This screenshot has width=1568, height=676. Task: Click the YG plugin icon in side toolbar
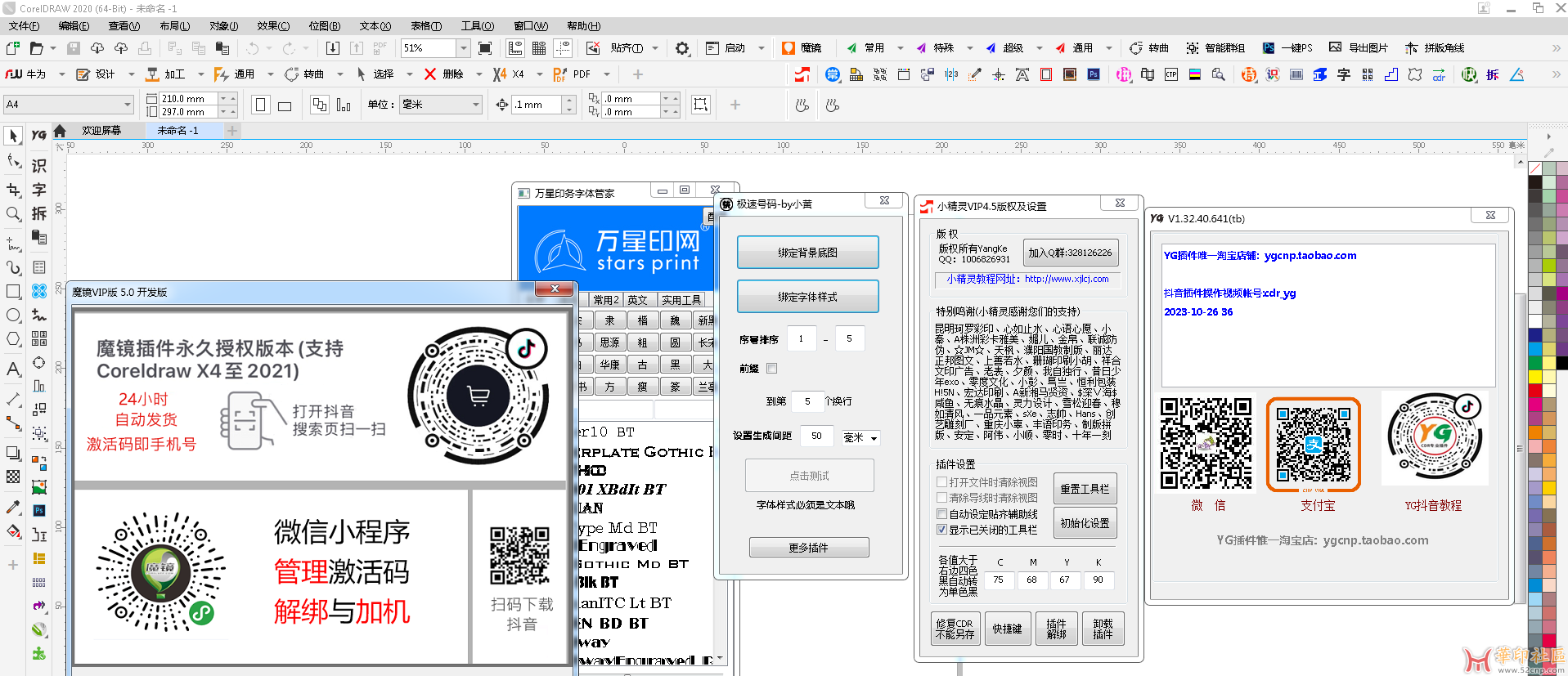tap(38, 135)
